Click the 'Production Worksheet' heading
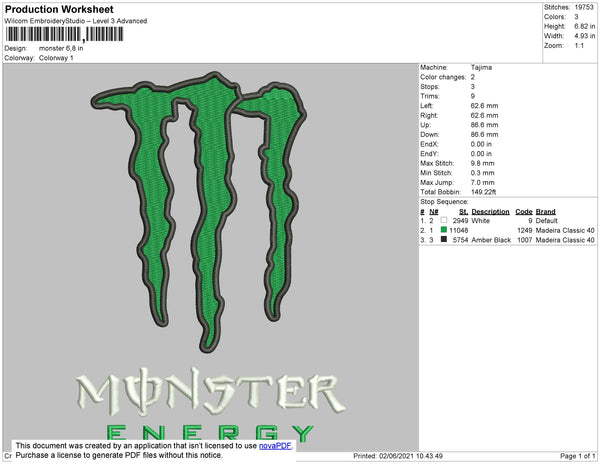Viewport: 600px width, 464px height. pos(59,9)
